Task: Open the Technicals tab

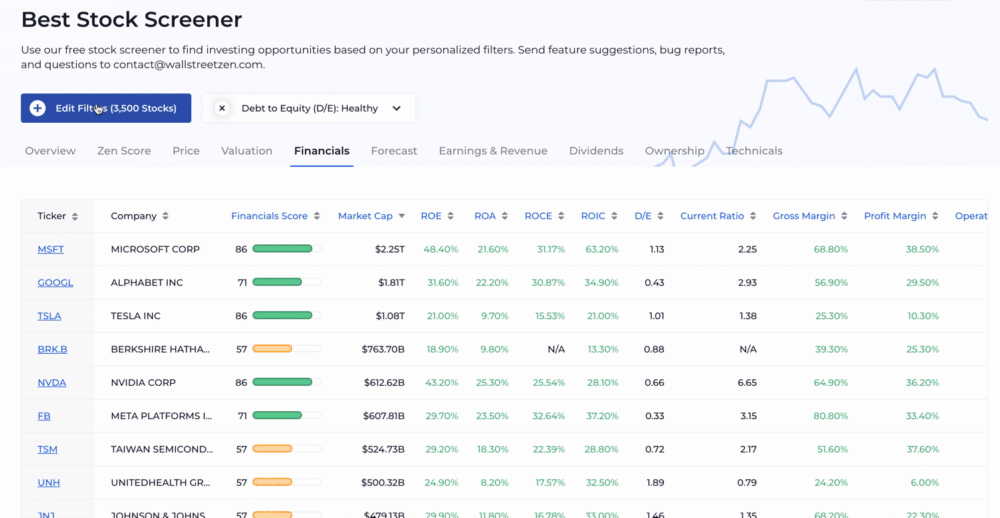Action: (754, 151)
